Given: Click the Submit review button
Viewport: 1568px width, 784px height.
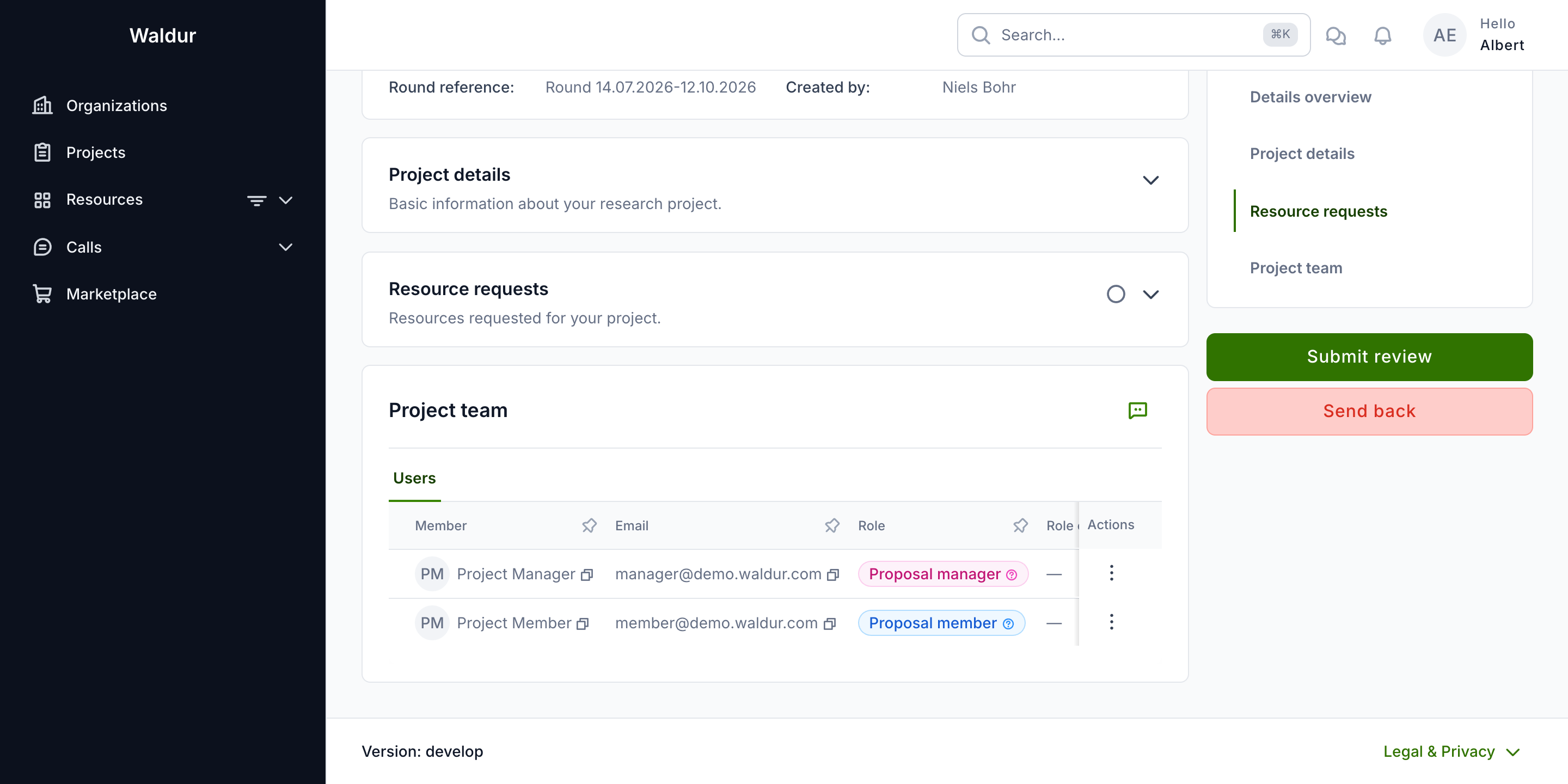Looking at the screenshot, I should coord(1369,357).
